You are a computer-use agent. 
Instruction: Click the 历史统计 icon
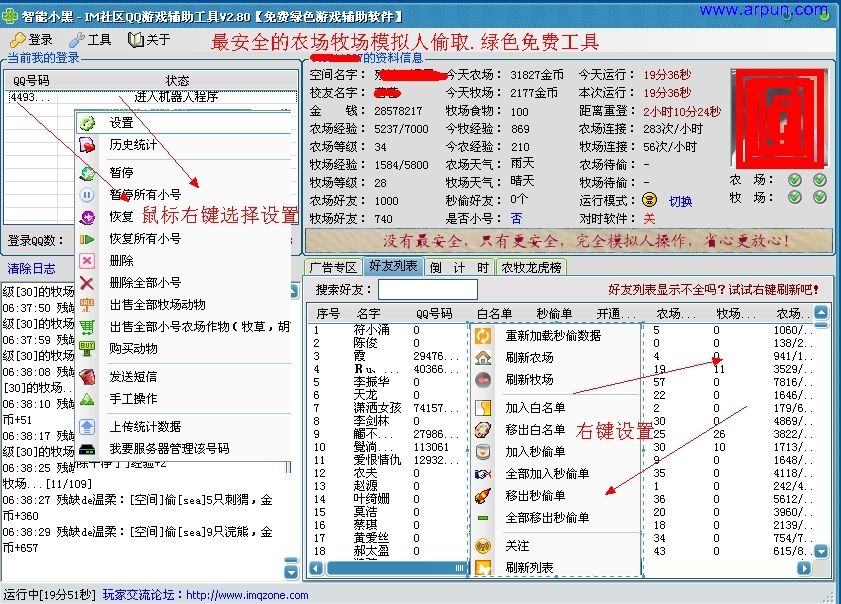(87, 145)
